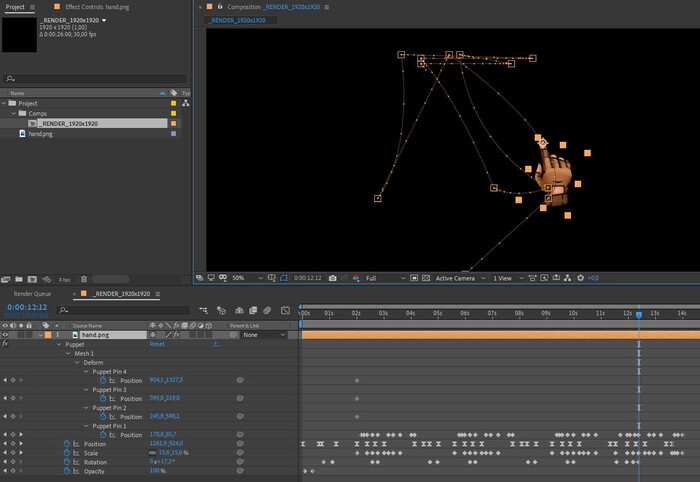Click the snapshot camera icon in viewer
This screenshot has height=482, width=700.
point(331,277)
